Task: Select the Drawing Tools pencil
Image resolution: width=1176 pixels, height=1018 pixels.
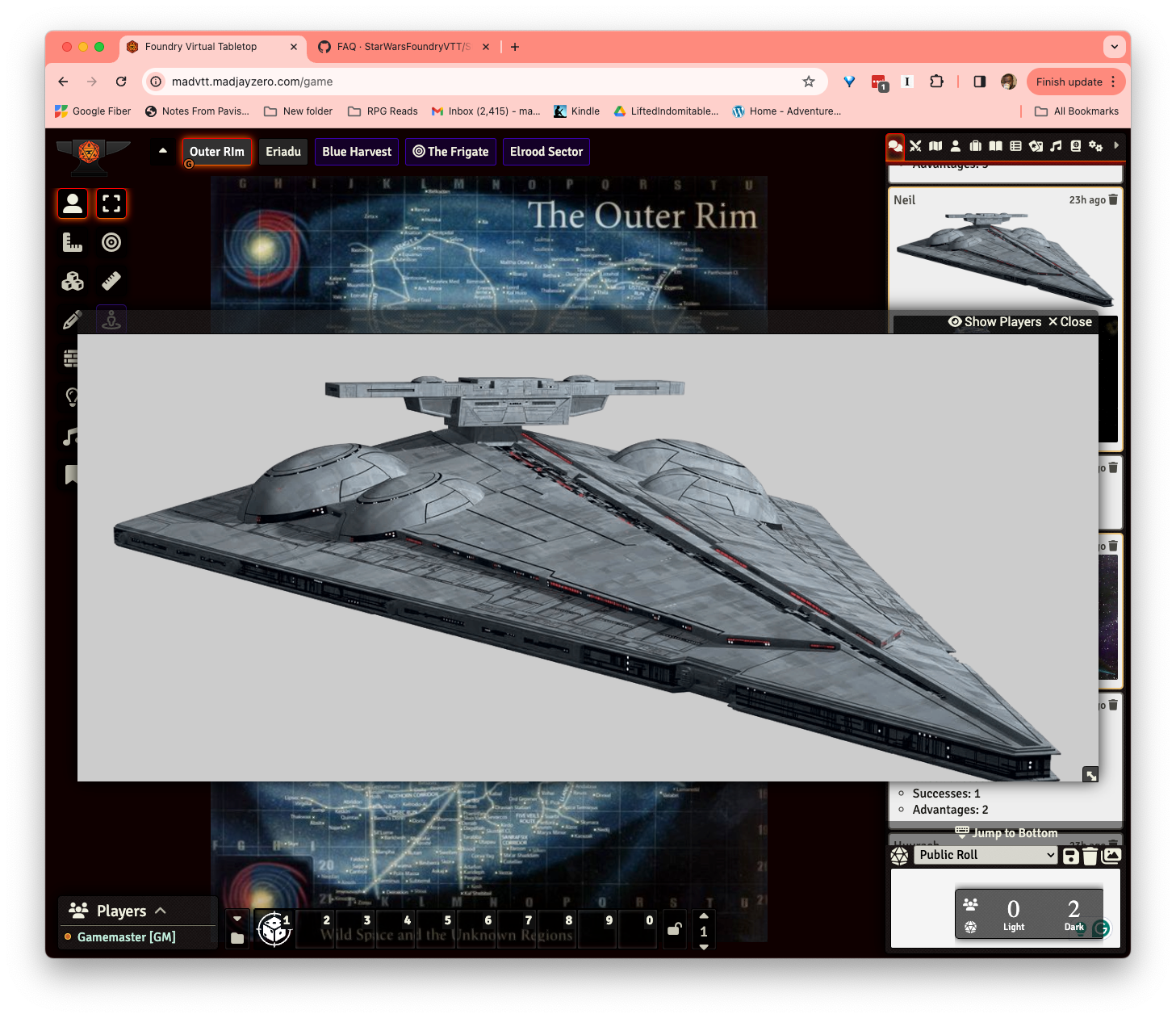Action: (x=72, y=320)
